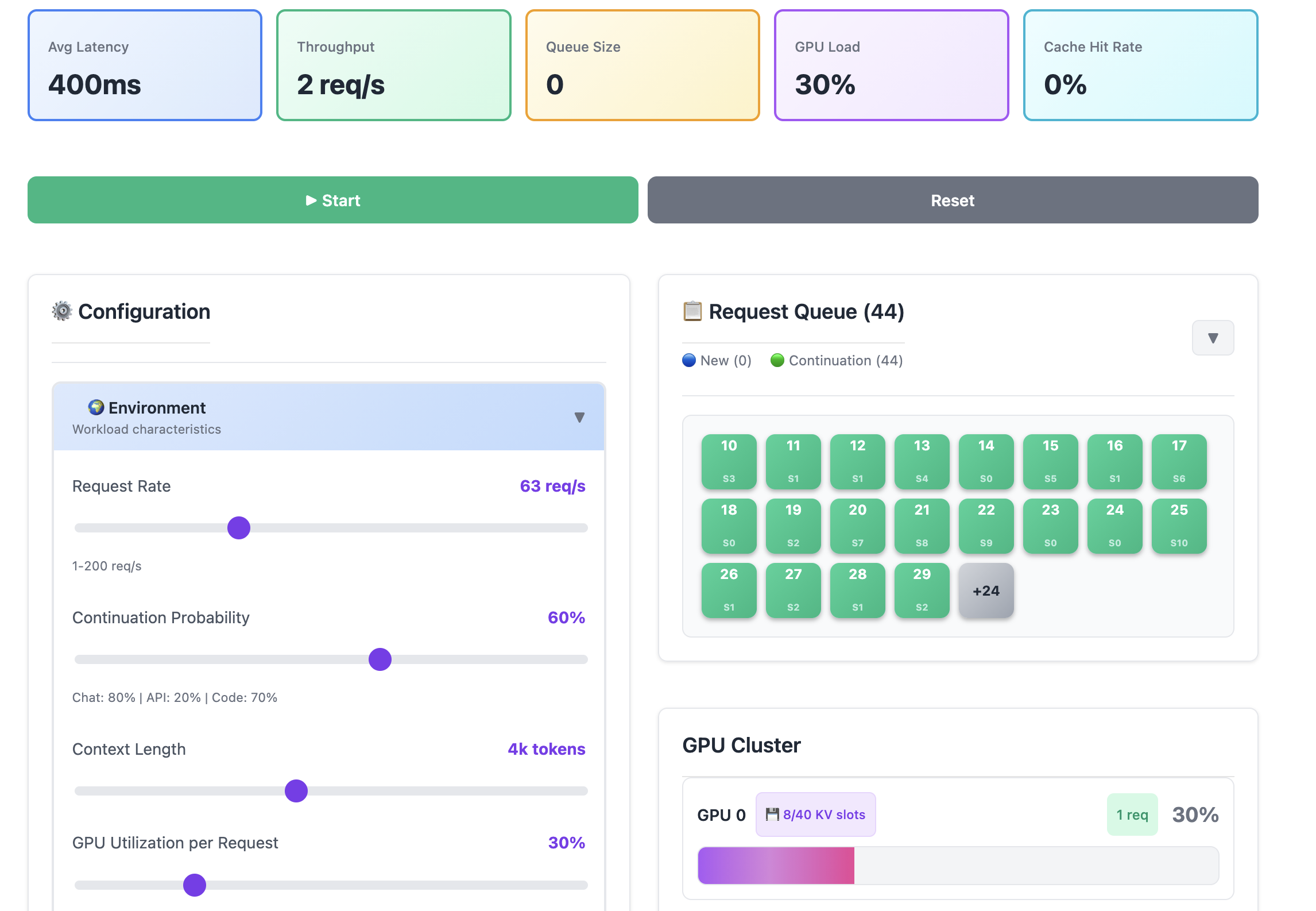This screenshot has width=1316, height=911.
Task: Collapse the Request Queue panel dropdown
Action: click(1213, 338)
